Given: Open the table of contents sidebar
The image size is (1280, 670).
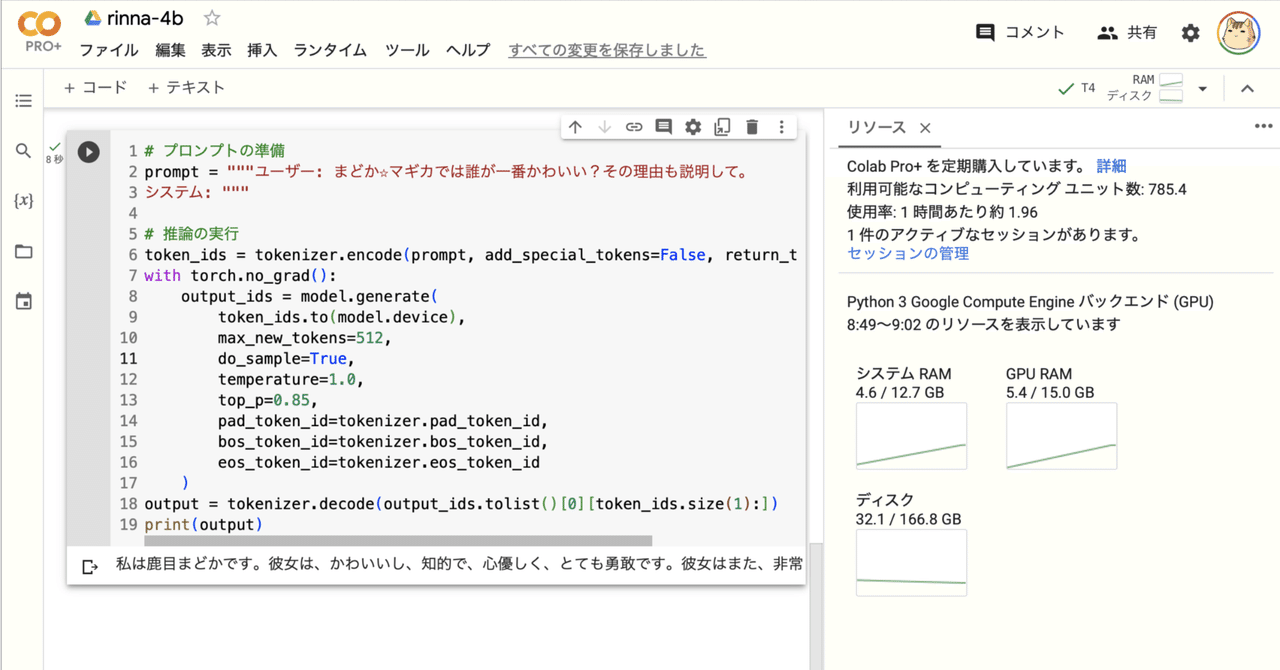Looking at the screenshot, I should 23,100.
